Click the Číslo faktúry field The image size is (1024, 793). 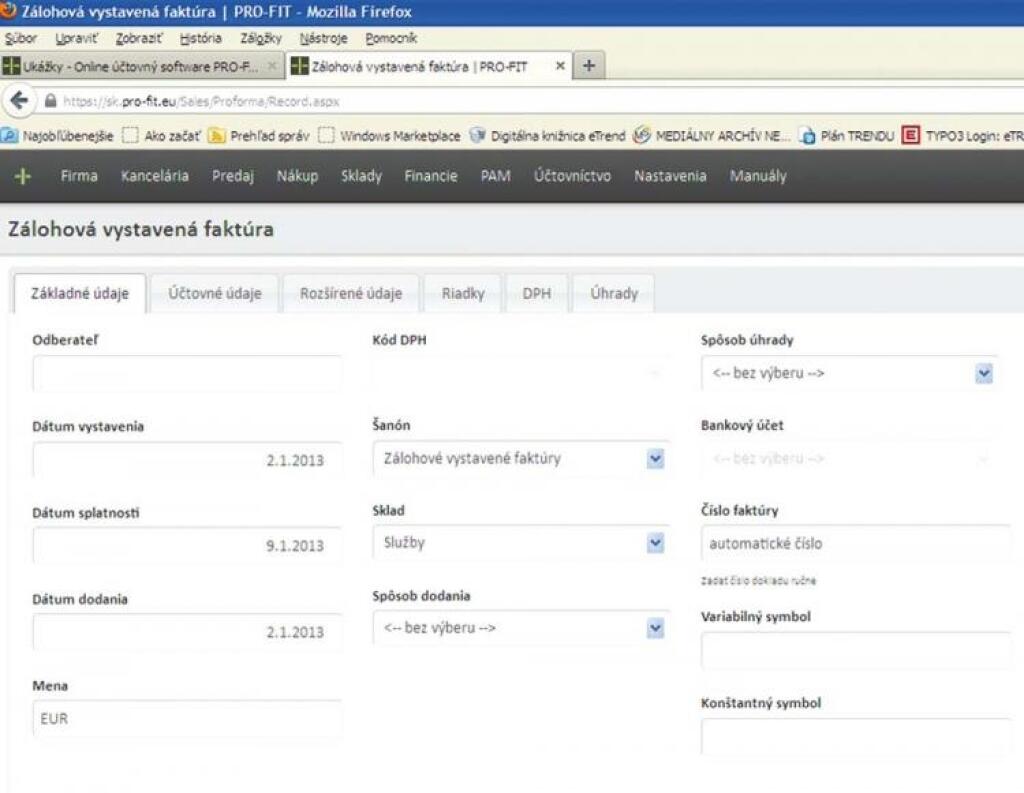(x=856, y=543)
